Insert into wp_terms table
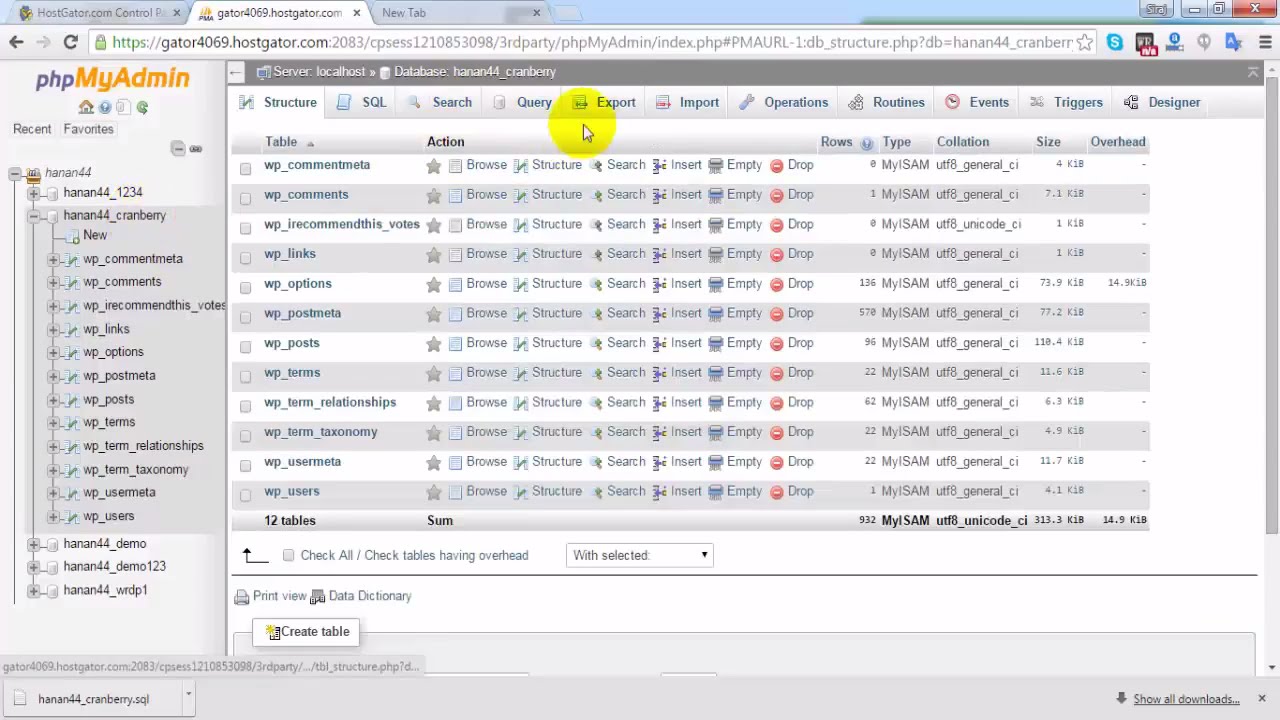The width and height of the screenshot is (1280, 720). click(677, 373)
